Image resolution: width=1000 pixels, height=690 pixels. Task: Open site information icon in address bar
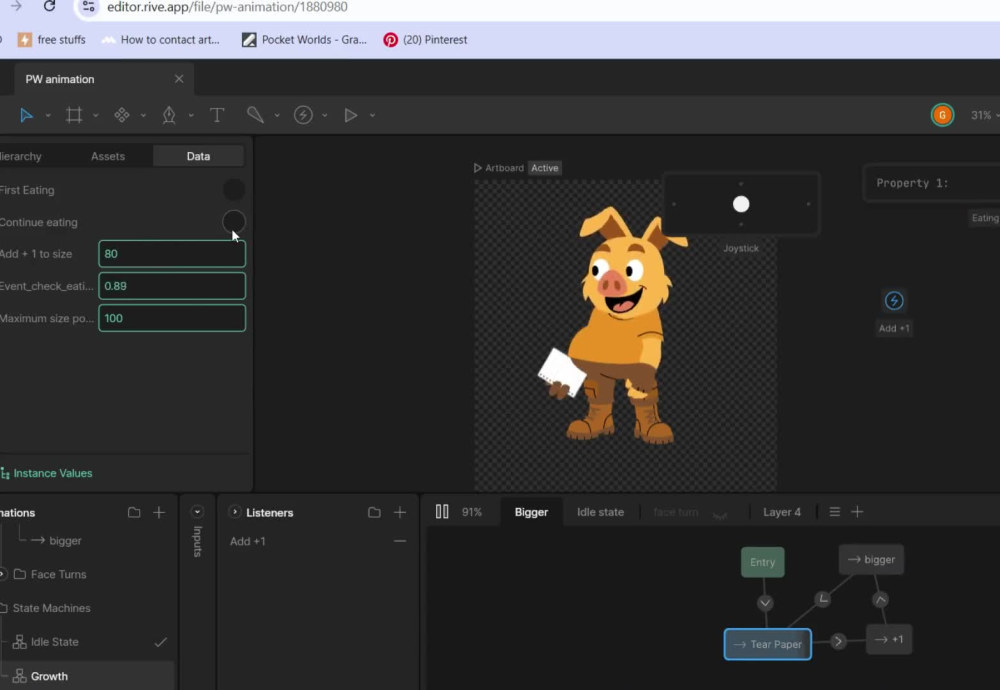click(89, 7)
